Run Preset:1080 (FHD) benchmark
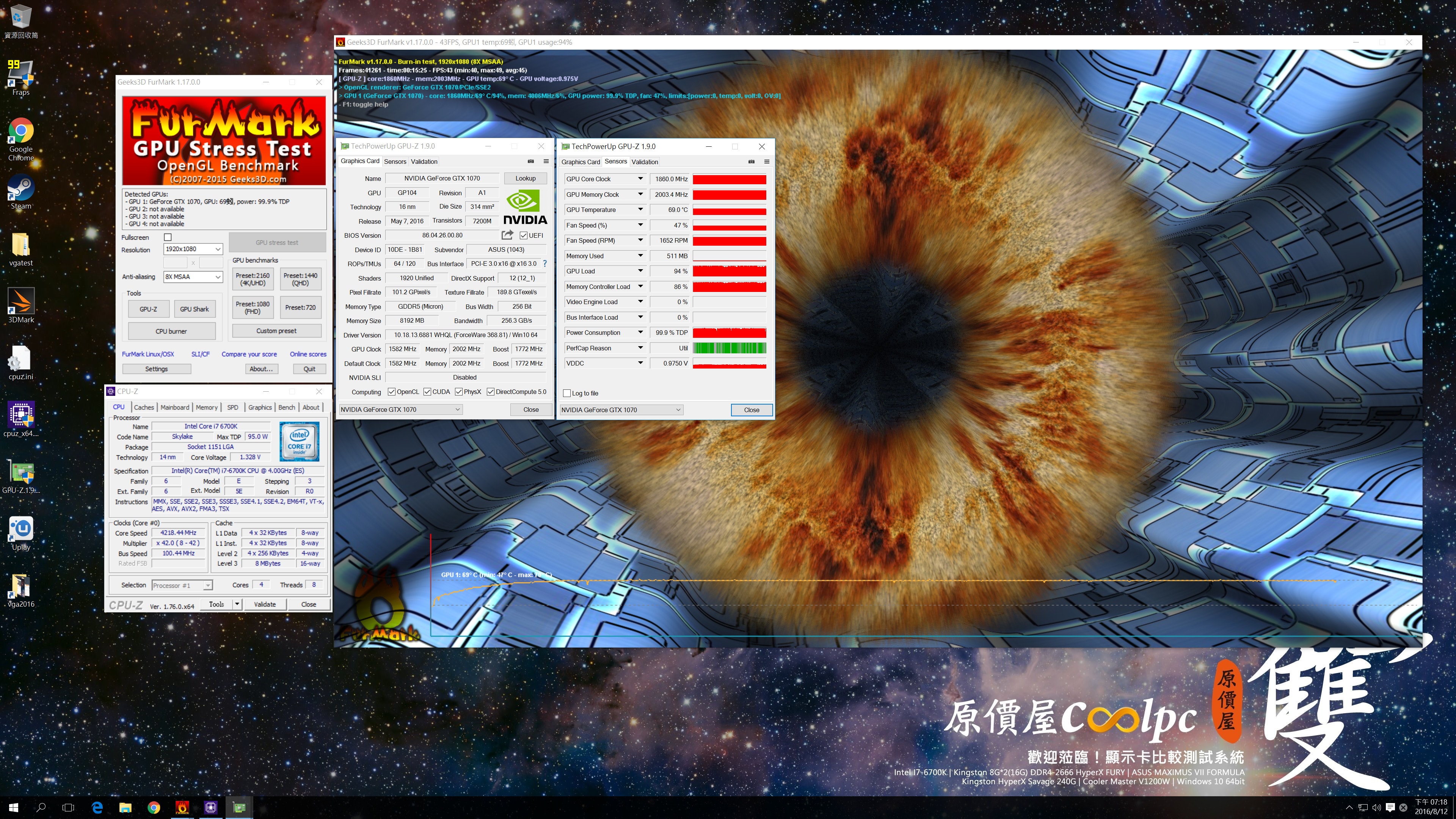 tap(252, 308)
